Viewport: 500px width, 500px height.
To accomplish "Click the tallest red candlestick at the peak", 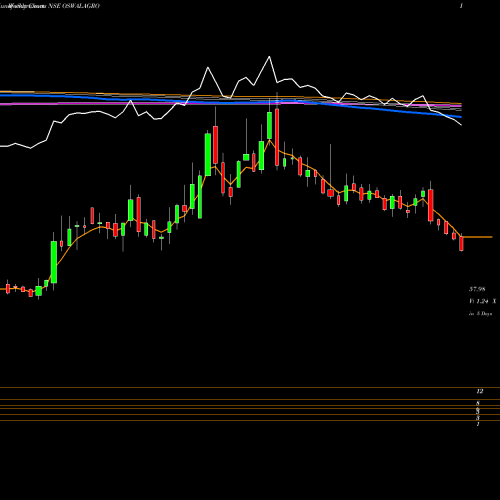I will pyautogui.click(x=277, y=137).
